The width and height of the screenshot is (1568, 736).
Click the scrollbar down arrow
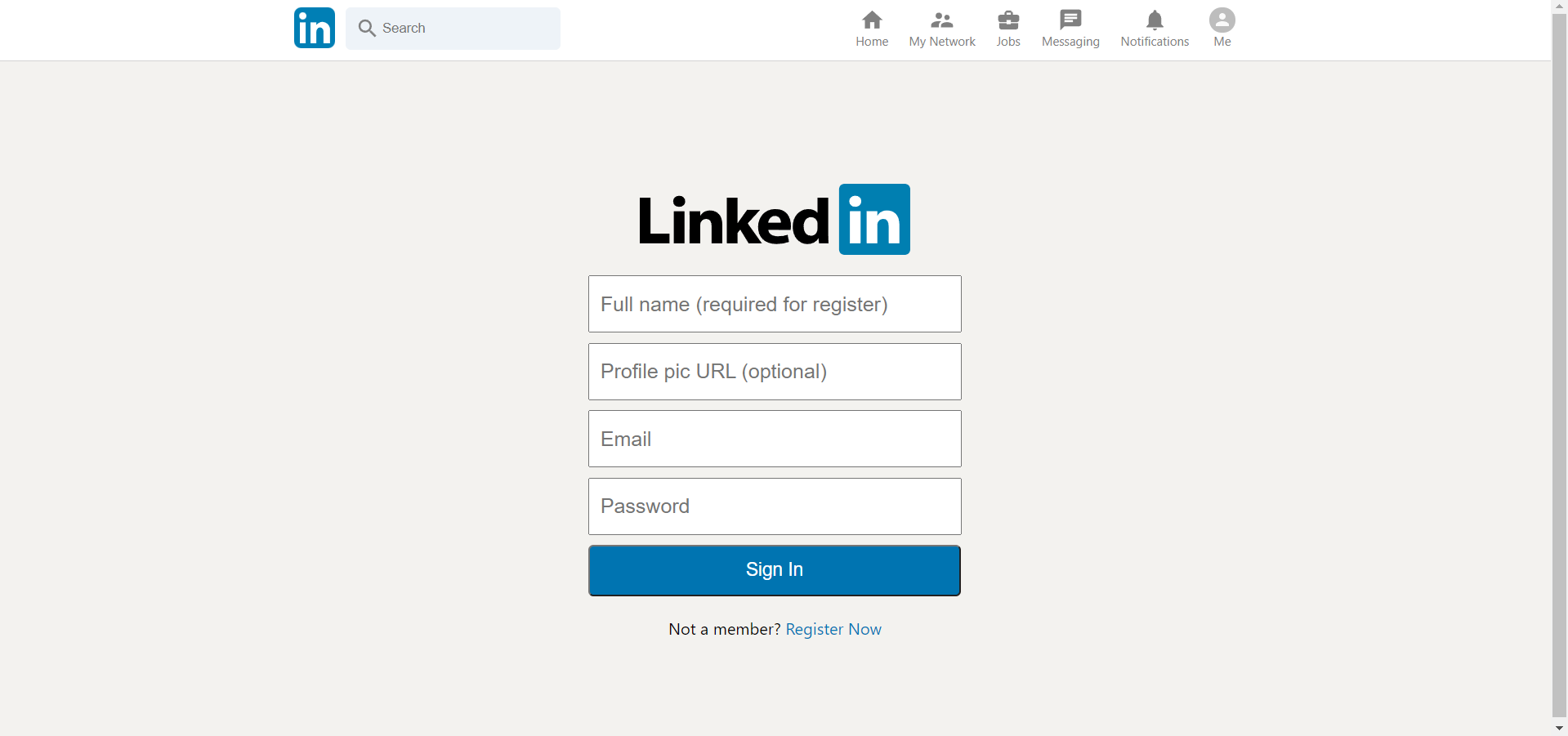[1559, 729]
